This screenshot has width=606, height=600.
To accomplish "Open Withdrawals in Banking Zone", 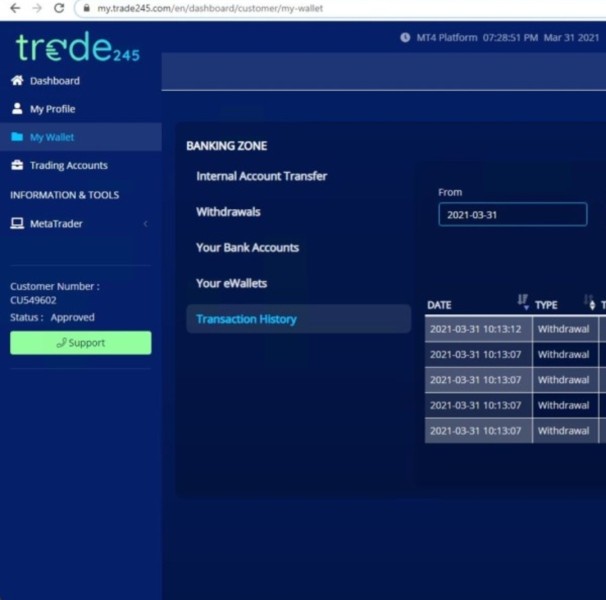I will coord(228,212).
